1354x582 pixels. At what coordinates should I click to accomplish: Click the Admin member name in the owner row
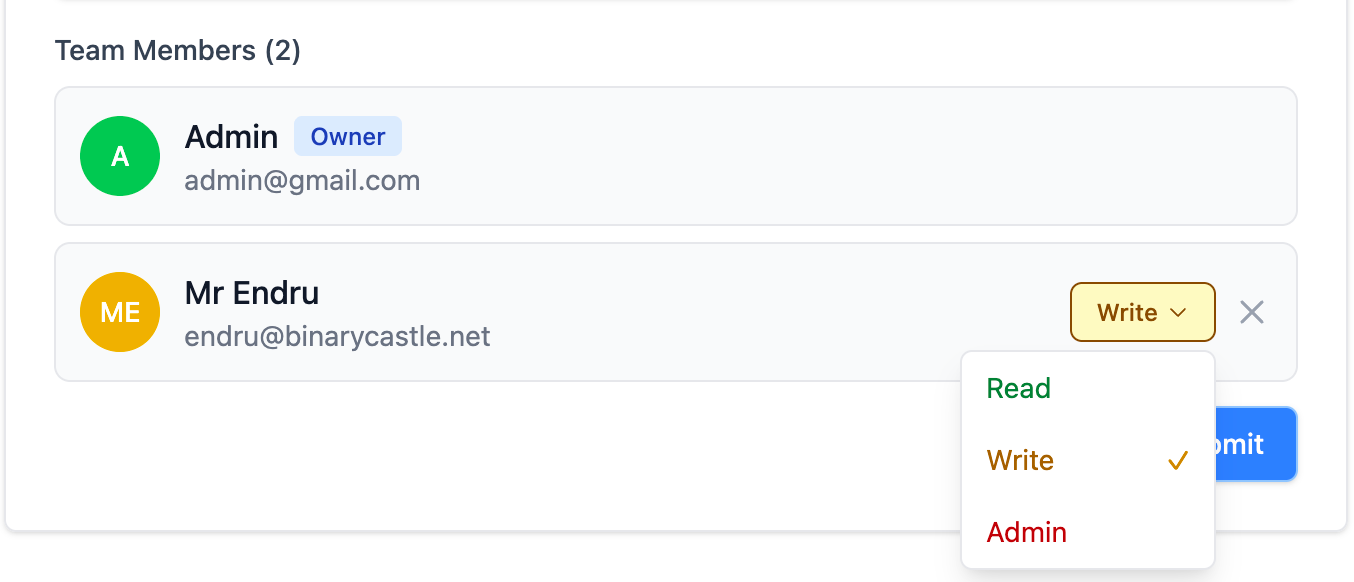231,137
